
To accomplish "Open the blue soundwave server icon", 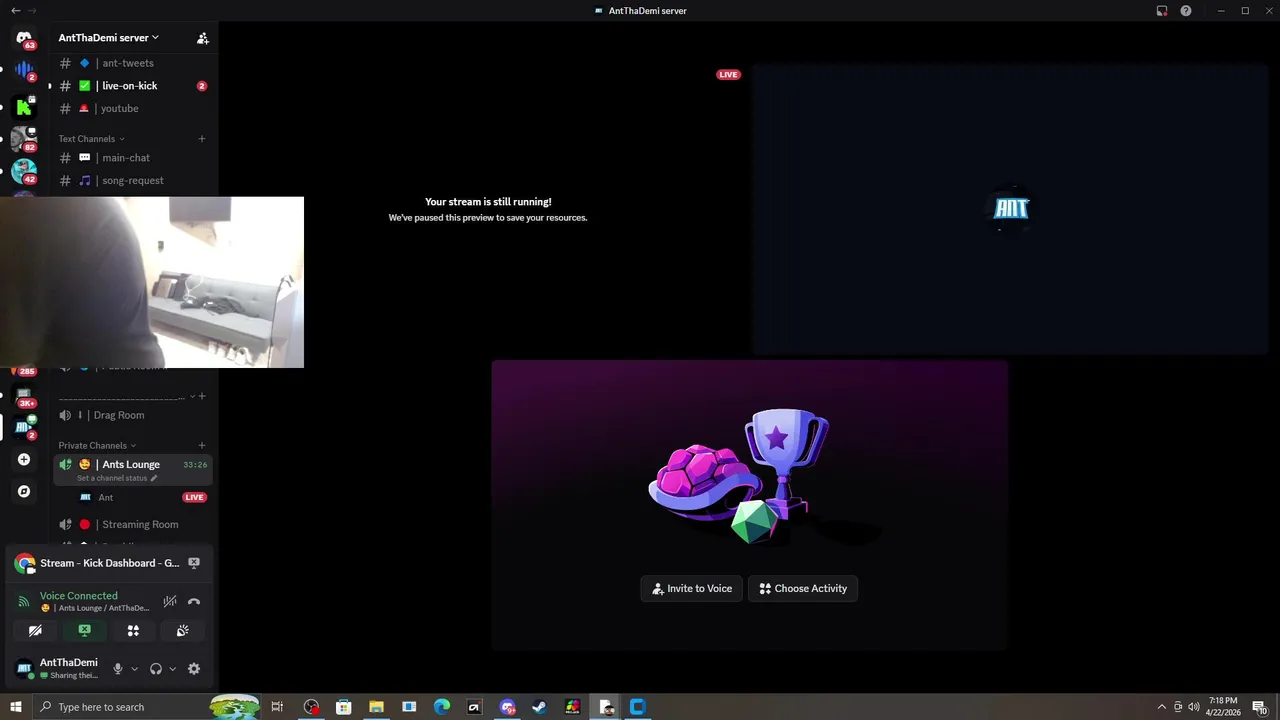I will coord(24,71).
